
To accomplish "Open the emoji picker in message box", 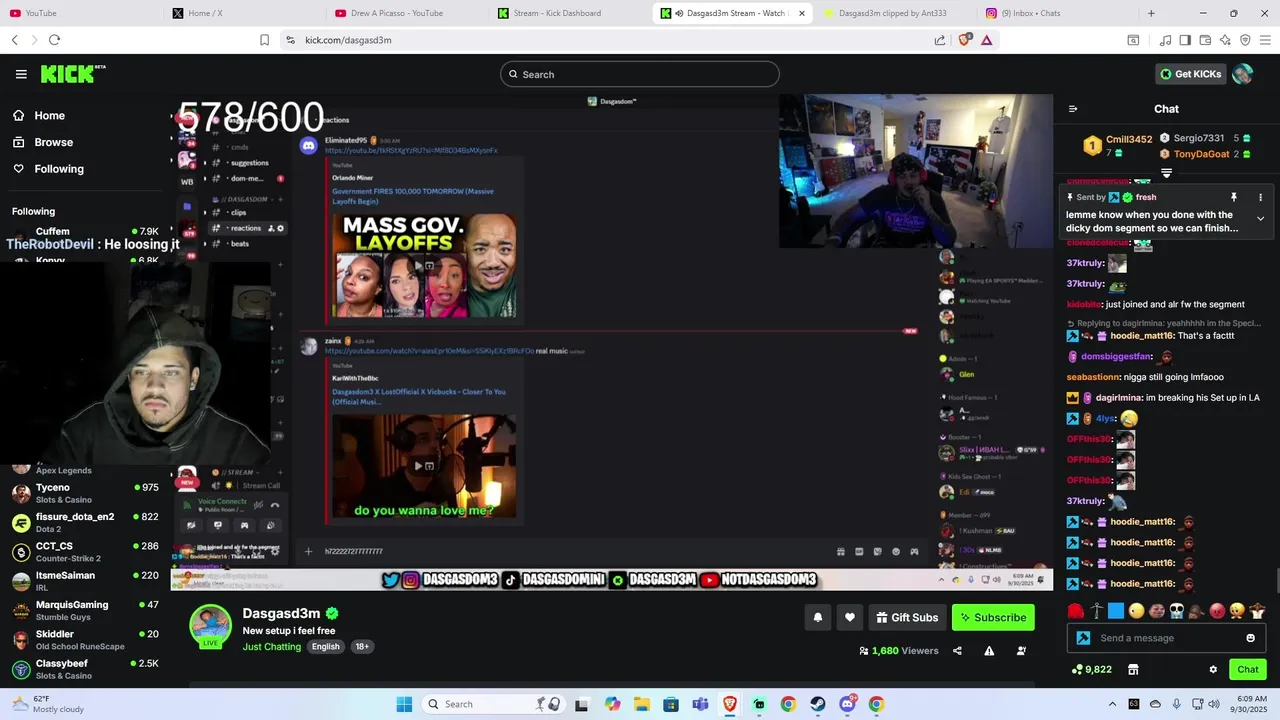I will coord(1250,638).
